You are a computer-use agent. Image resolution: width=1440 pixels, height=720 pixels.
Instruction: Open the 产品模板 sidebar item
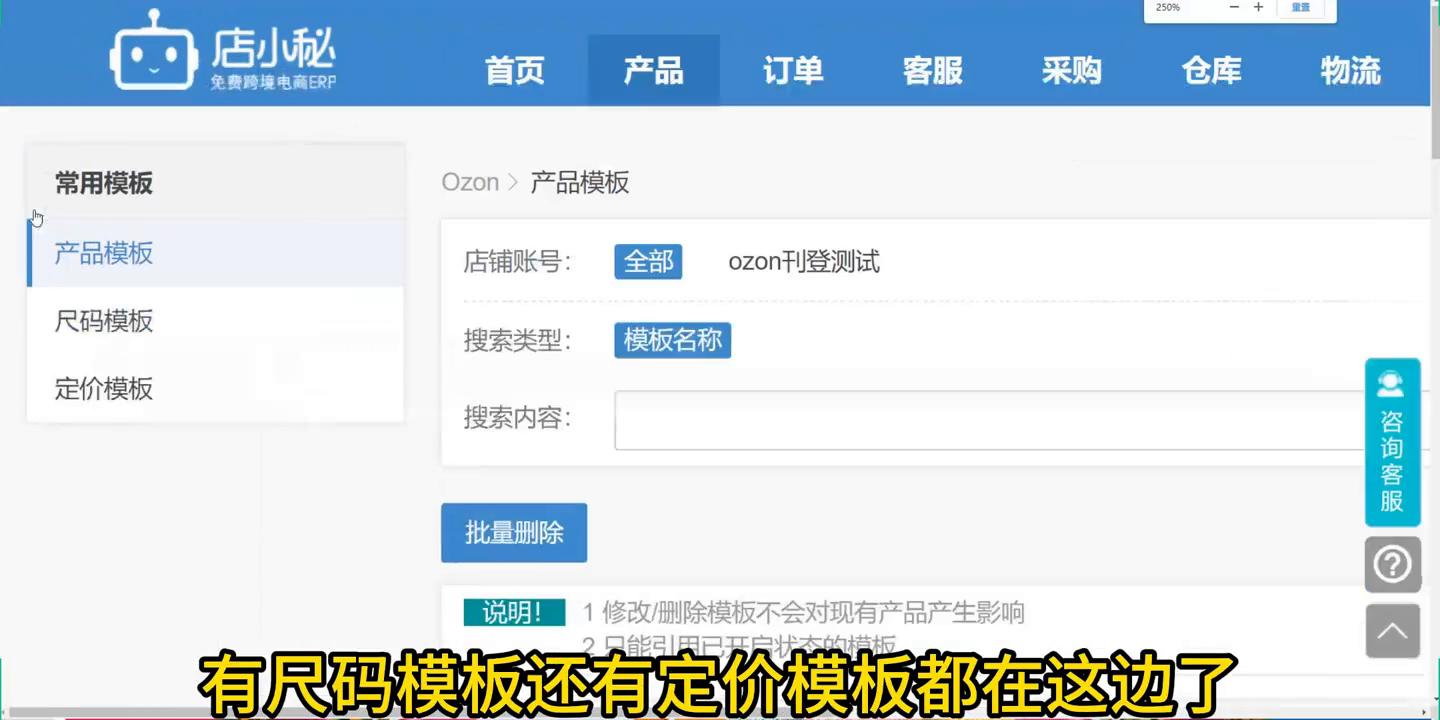[103, 253]
